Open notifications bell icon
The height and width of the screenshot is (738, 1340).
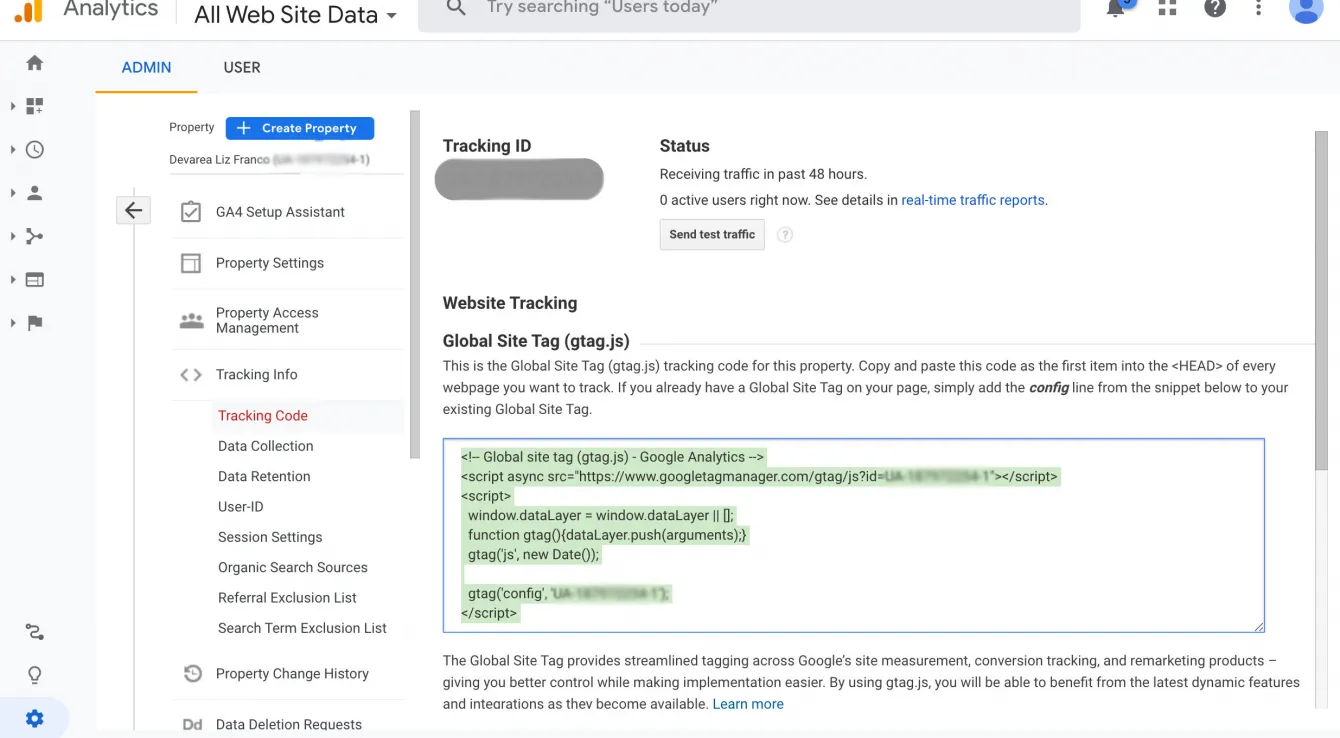1116,8
